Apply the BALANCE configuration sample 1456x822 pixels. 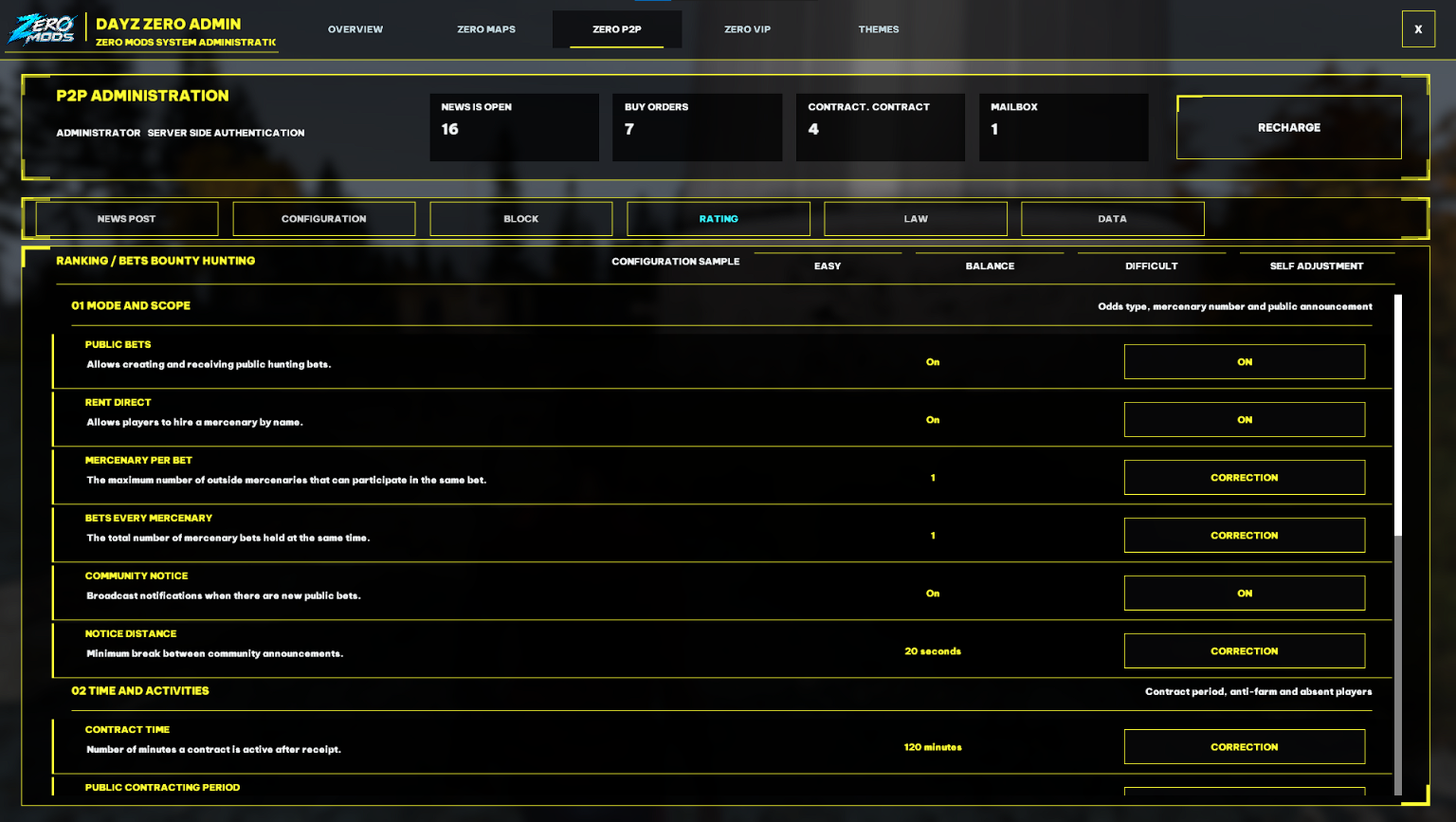click(x=990, y=265)
